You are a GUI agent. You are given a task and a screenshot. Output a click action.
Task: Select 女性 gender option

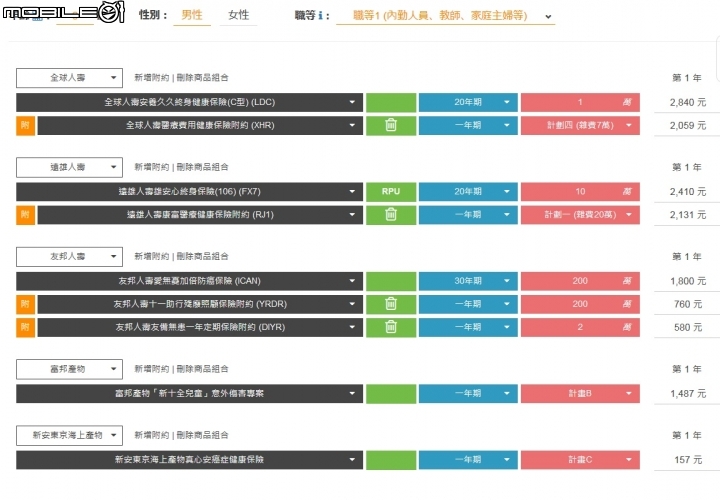pos(238,15)
